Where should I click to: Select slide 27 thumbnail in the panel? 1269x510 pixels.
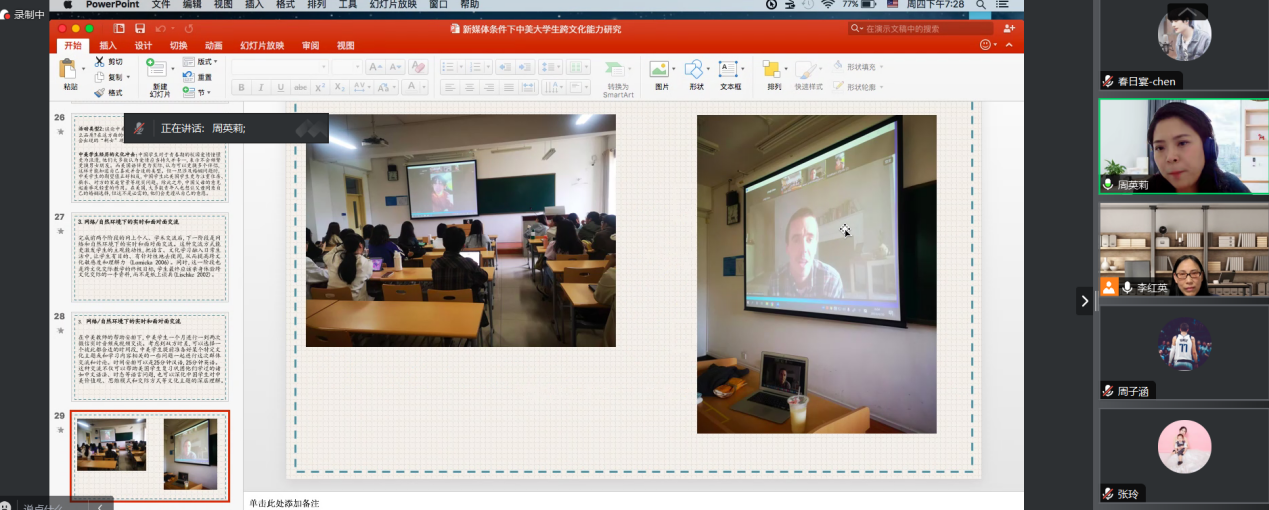click(x=150, y=258)
